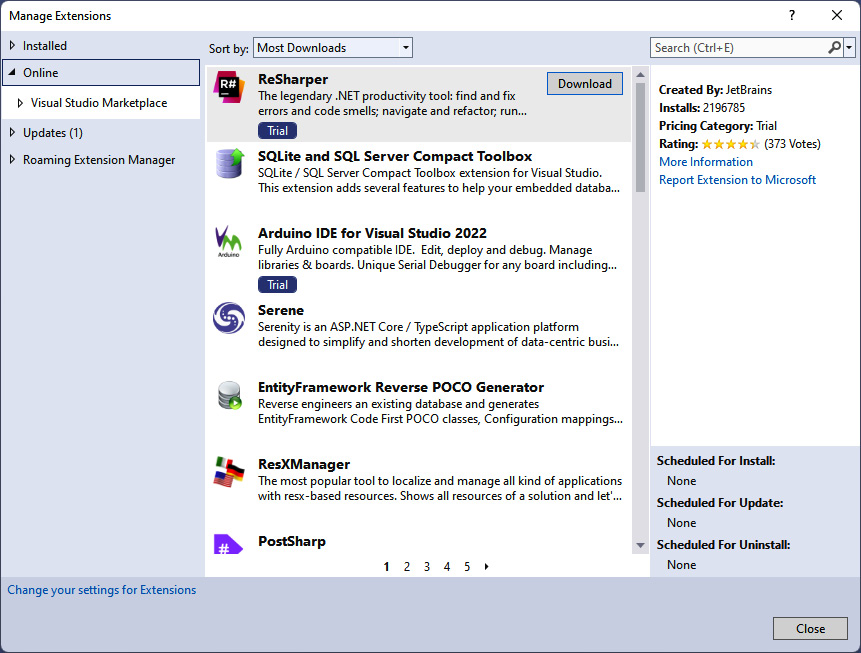
Task: Expand the Installed category
Action: (x=12, y=45)
